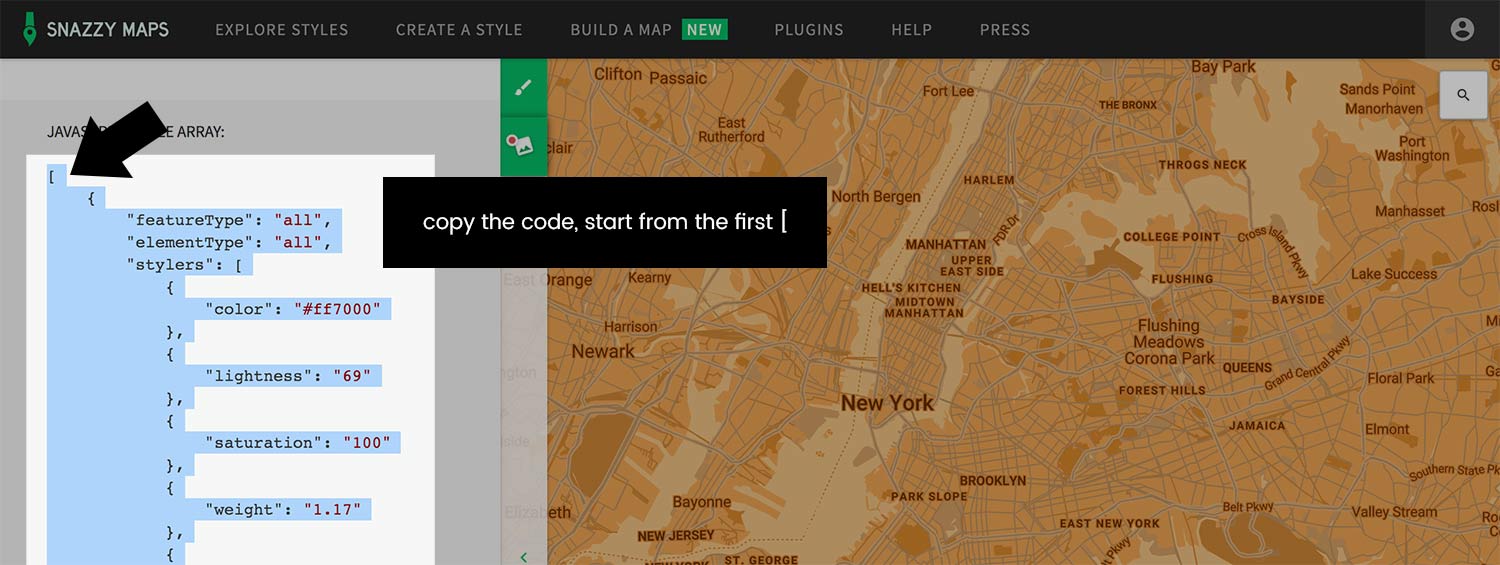Image resolution: width=1500 pixels, height=565 pixels.
Task: Click the ST. GEORGE map label
Action: click(761, 559)
